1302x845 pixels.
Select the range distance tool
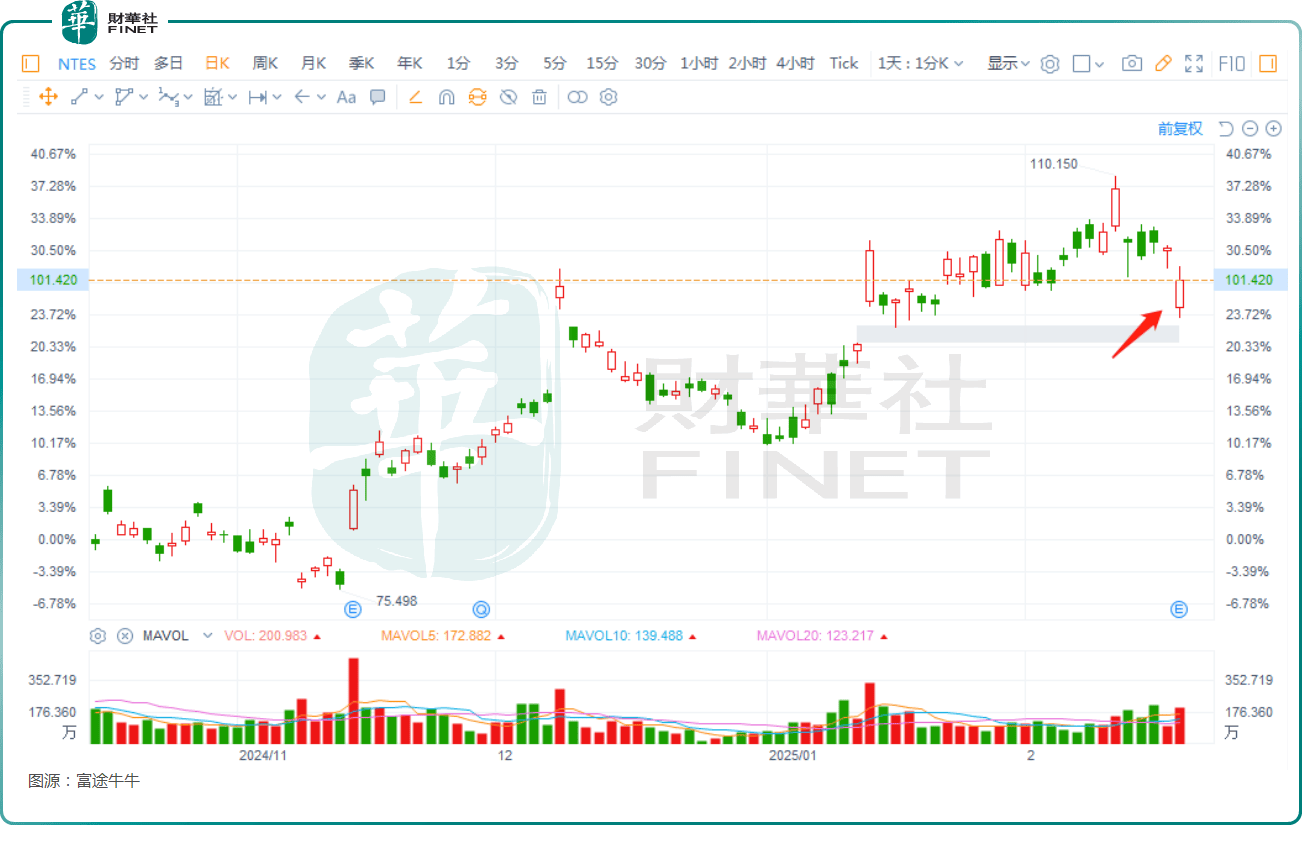(x=257, y=97)
